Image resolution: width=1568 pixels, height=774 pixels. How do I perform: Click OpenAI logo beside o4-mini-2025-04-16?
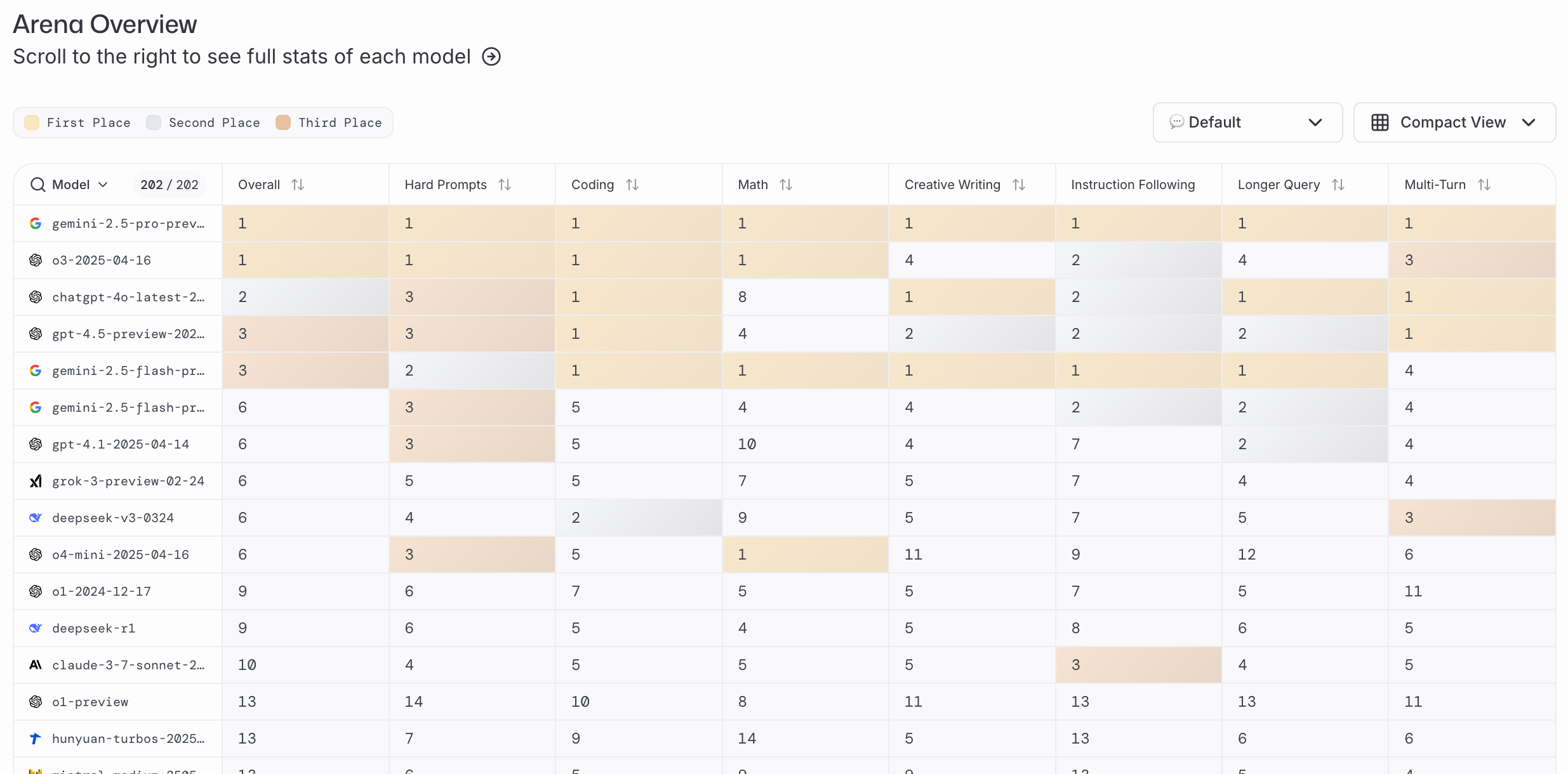click(36, 554)
